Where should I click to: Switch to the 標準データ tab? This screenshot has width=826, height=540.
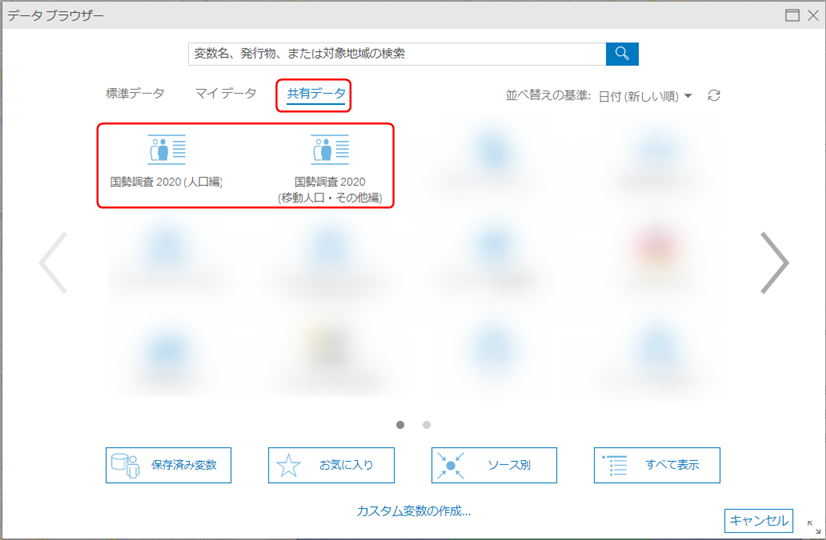click(135, 94)
